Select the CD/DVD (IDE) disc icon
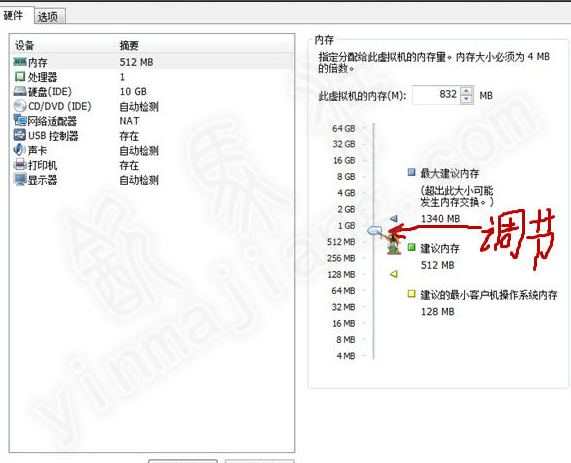The image size is (571, 463). 20,106
